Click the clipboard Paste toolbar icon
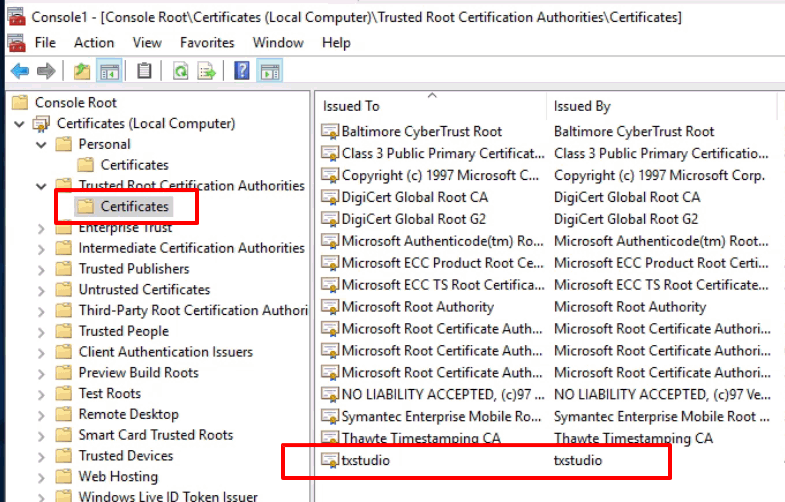This screenshot has height=502, width=785. (x=144, y=71)
